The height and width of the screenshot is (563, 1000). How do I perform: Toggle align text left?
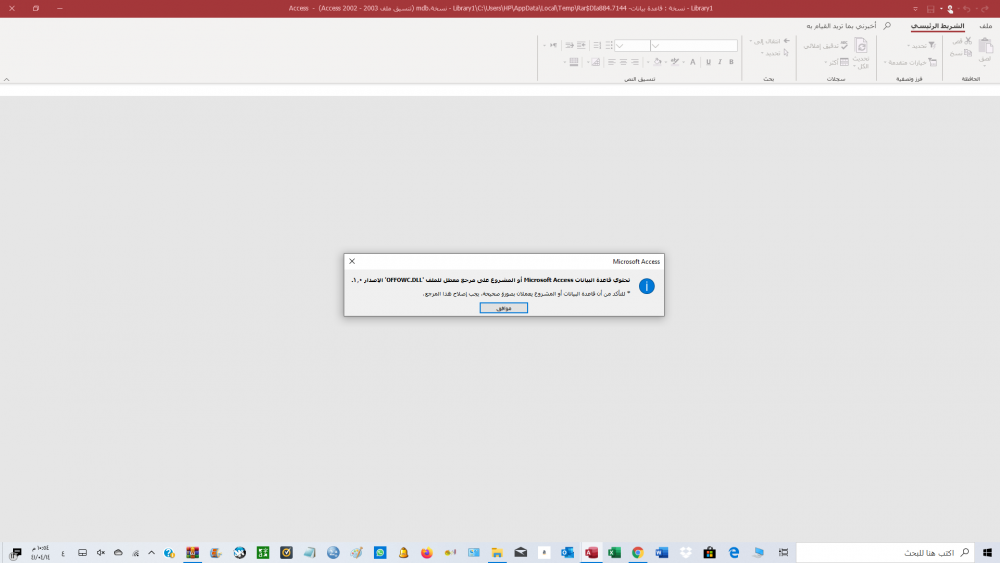click(x=612, y=62)
